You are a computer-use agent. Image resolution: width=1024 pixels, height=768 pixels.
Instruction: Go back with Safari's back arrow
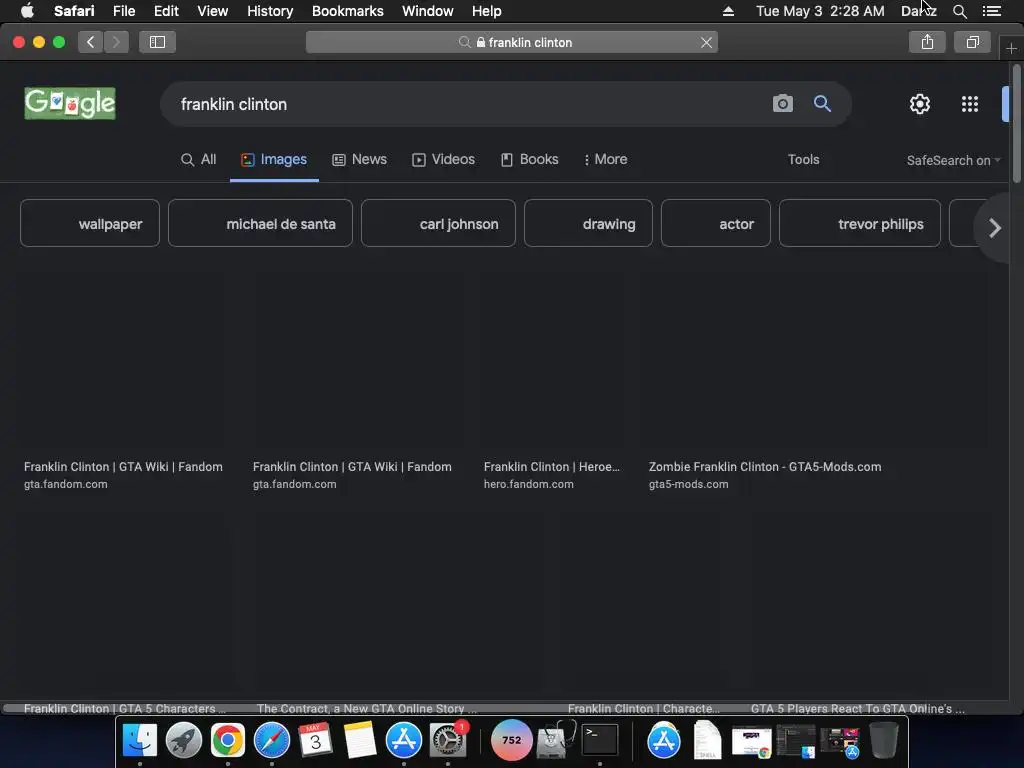pos(90,42)
